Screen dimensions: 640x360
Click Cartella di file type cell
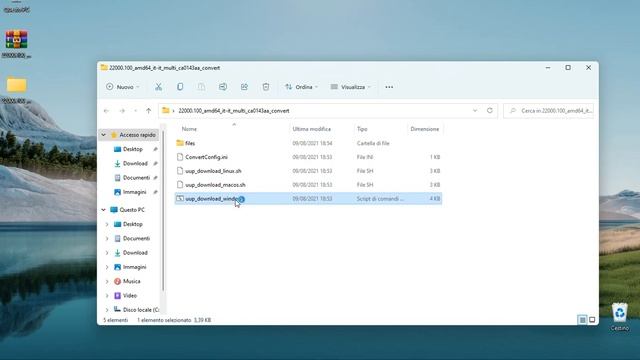coord(373,143)
